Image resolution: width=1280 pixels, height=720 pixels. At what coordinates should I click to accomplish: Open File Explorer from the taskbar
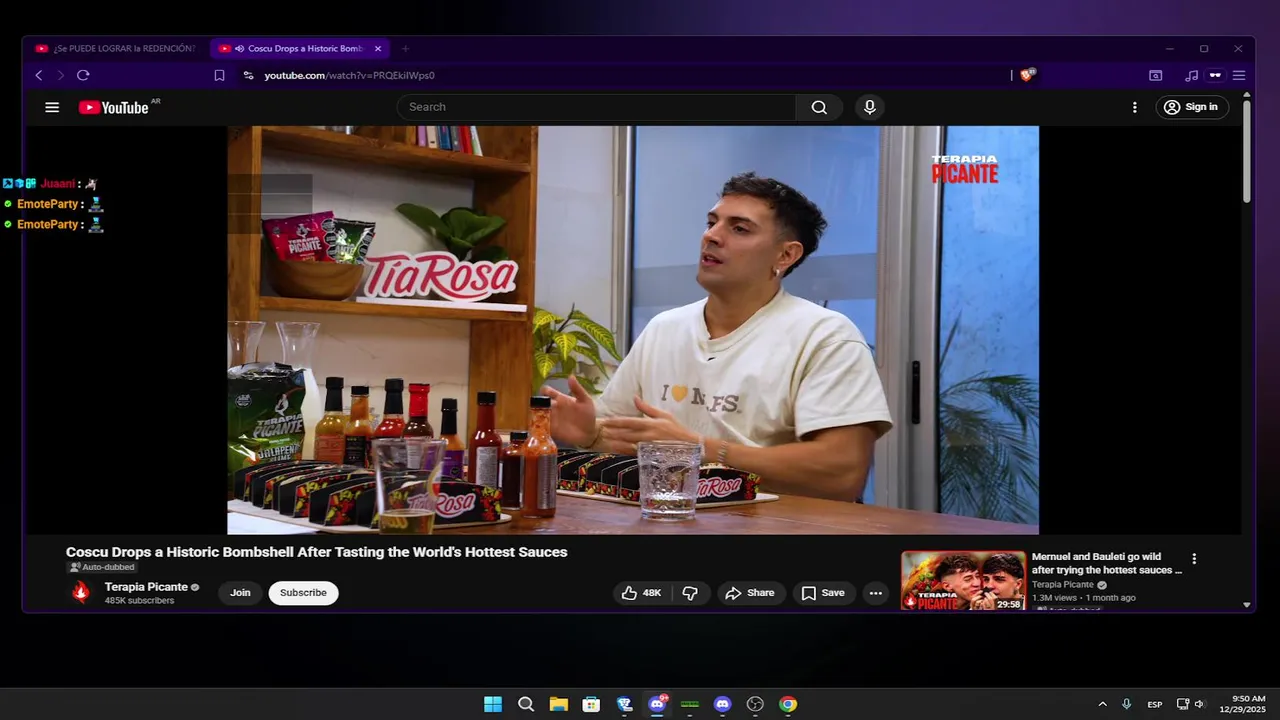coord(558,704)
